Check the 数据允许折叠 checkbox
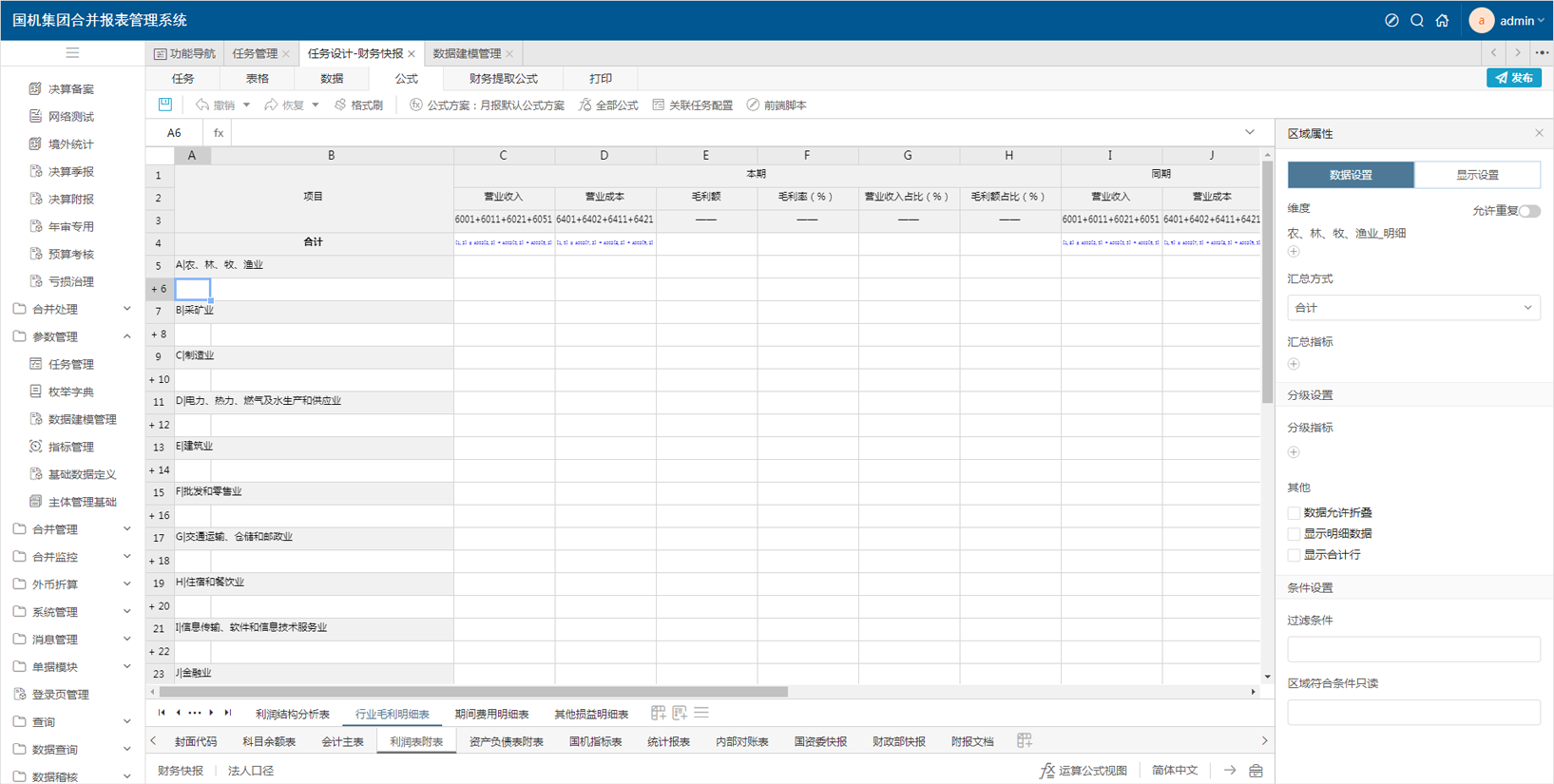The width and height of the screenshot is (1554, 784). (x=1294, y=513)
